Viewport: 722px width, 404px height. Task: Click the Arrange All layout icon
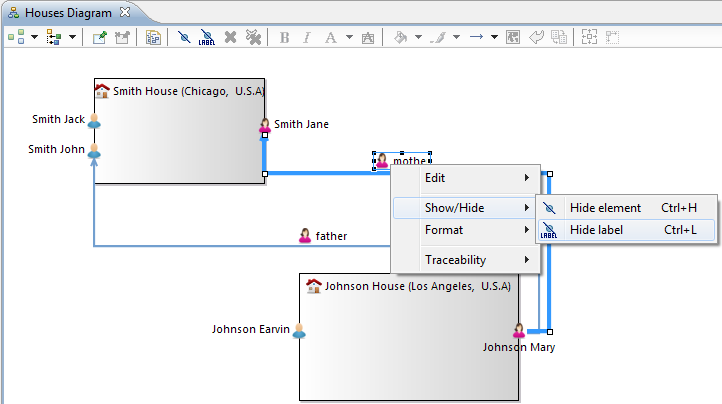click(55, 37)
